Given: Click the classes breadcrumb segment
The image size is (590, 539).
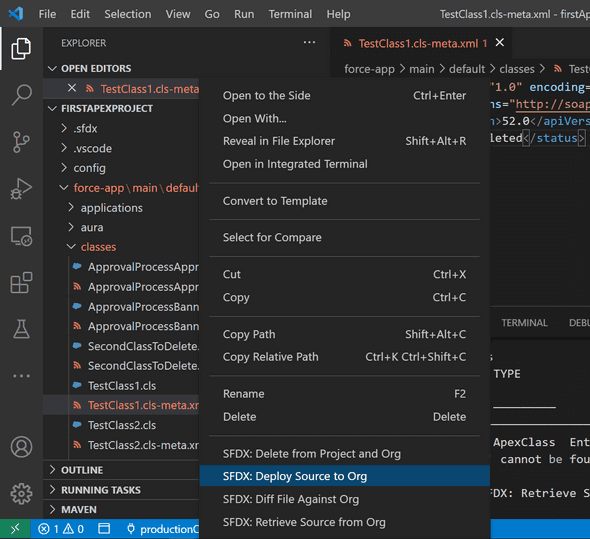Looking at the screenshot, I should pyautogui.click(x=517, y=69).
